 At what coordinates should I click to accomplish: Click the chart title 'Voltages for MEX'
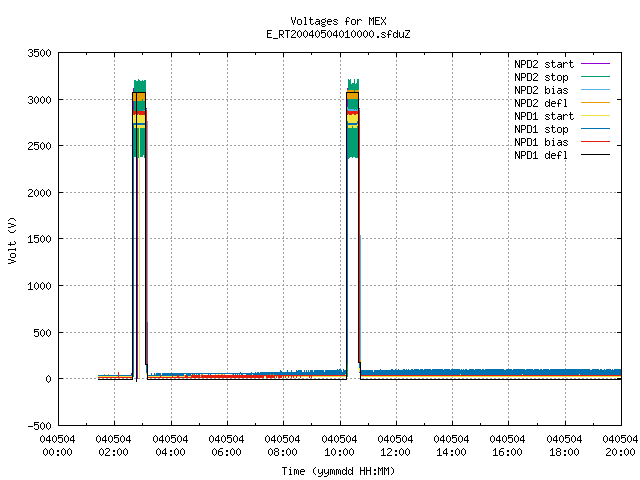pyautogui.click(x=338, y=21)
